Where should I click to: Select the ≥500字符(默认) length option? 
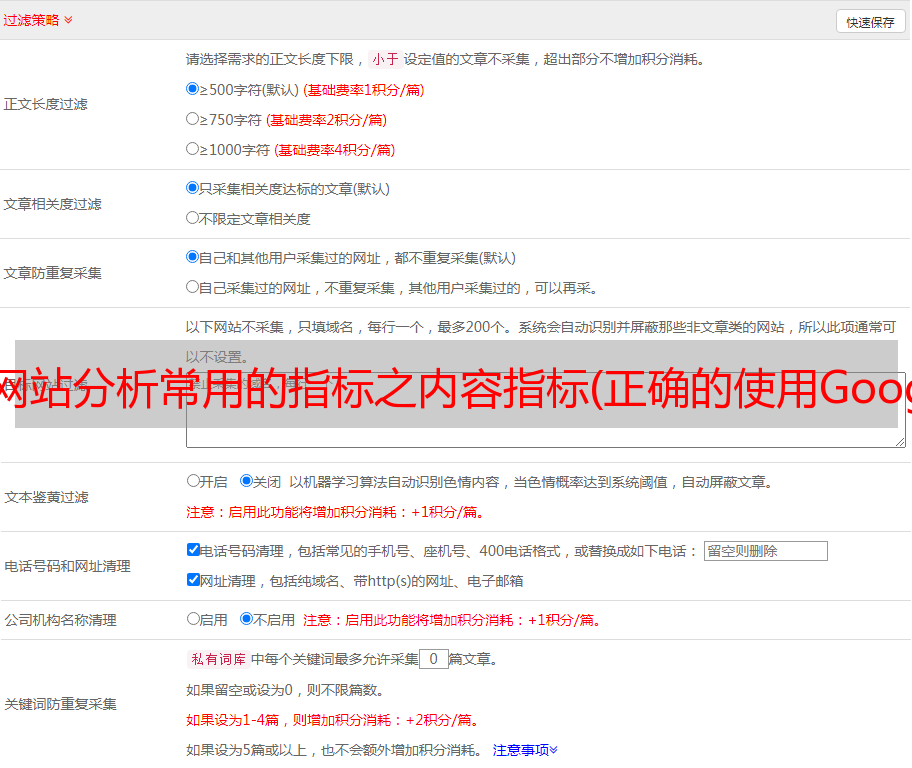(192, 88)
